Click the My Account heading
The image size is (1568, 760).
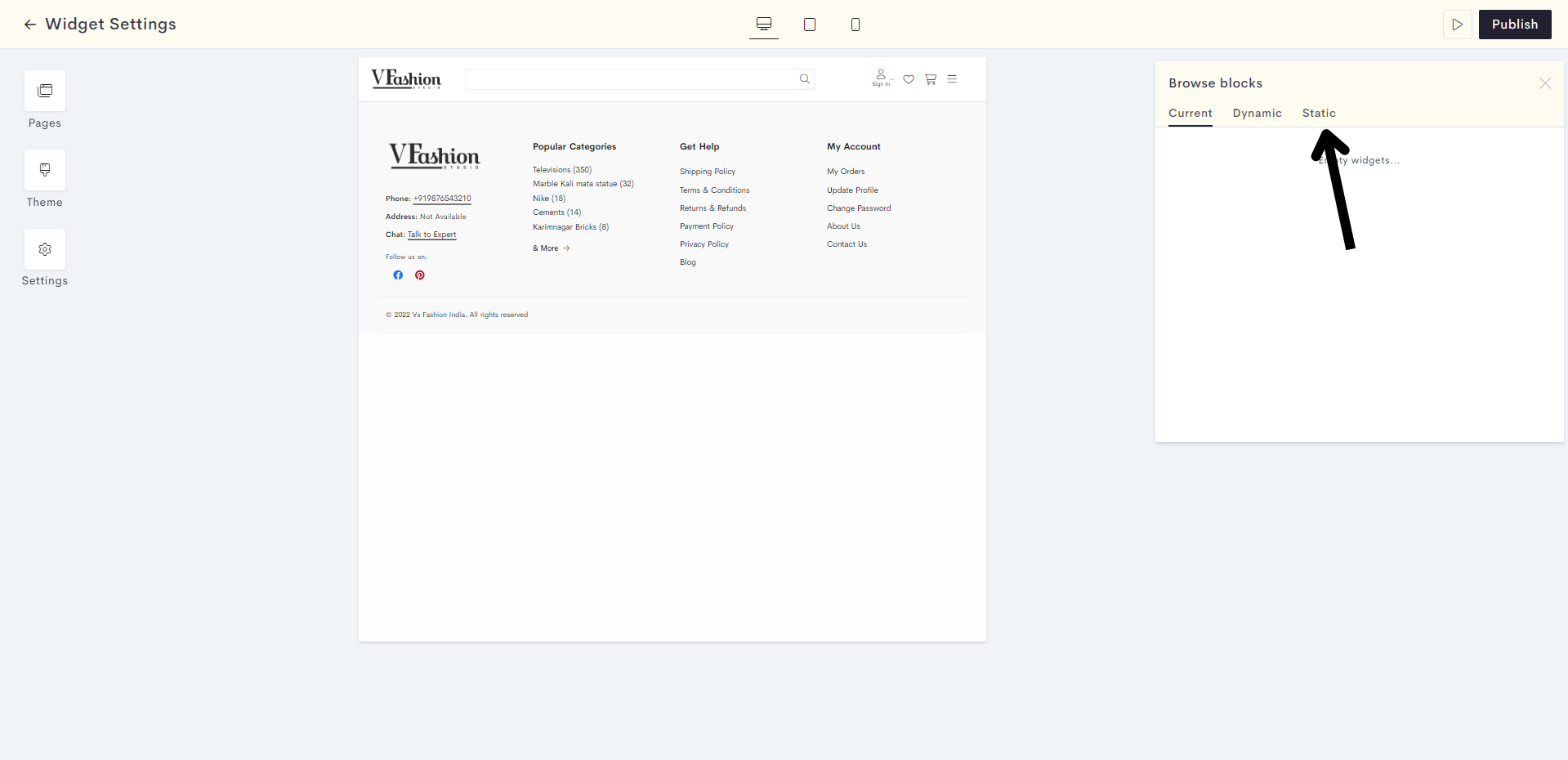coord(854,147)
